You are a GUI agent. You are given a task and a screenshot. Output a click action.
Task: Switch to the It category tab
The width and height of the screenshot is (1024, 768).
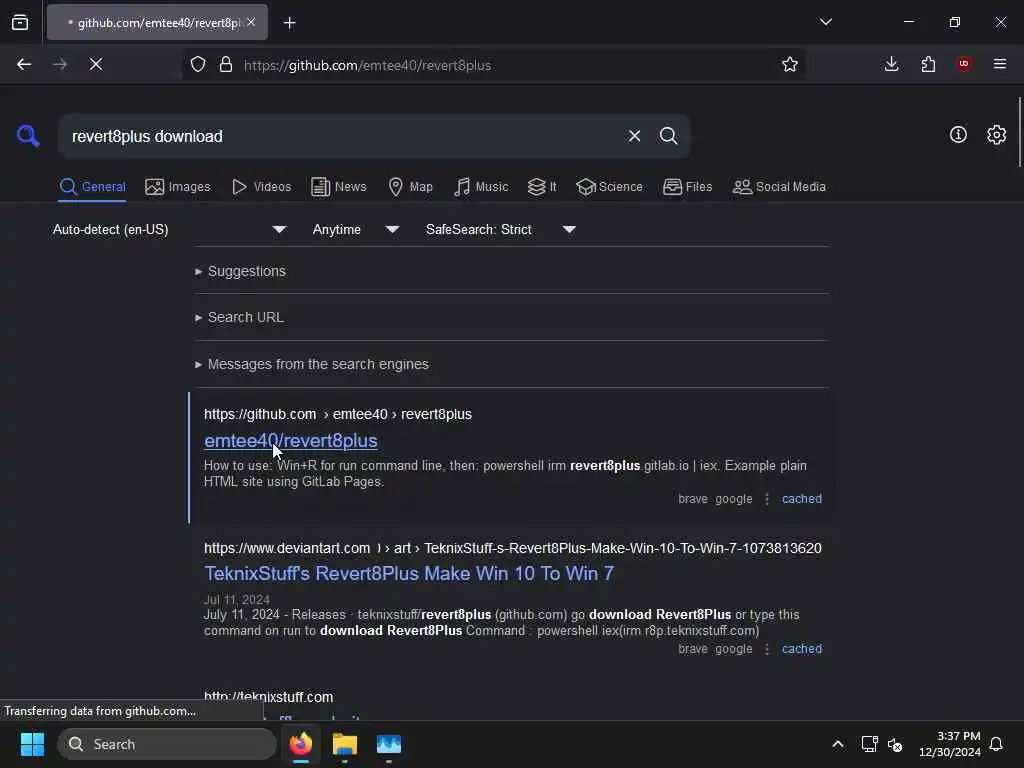pyautogui.click(x=542, y=187)
